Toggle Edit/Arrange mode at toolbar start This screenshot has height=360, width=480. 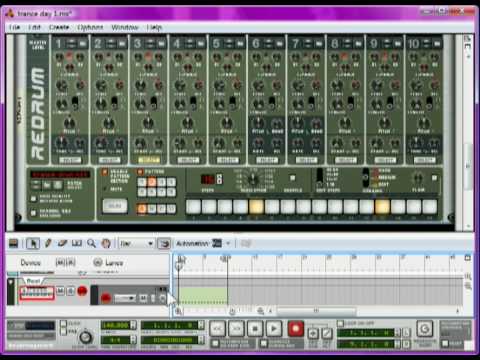pyautogui.click(x=13, y=243)
